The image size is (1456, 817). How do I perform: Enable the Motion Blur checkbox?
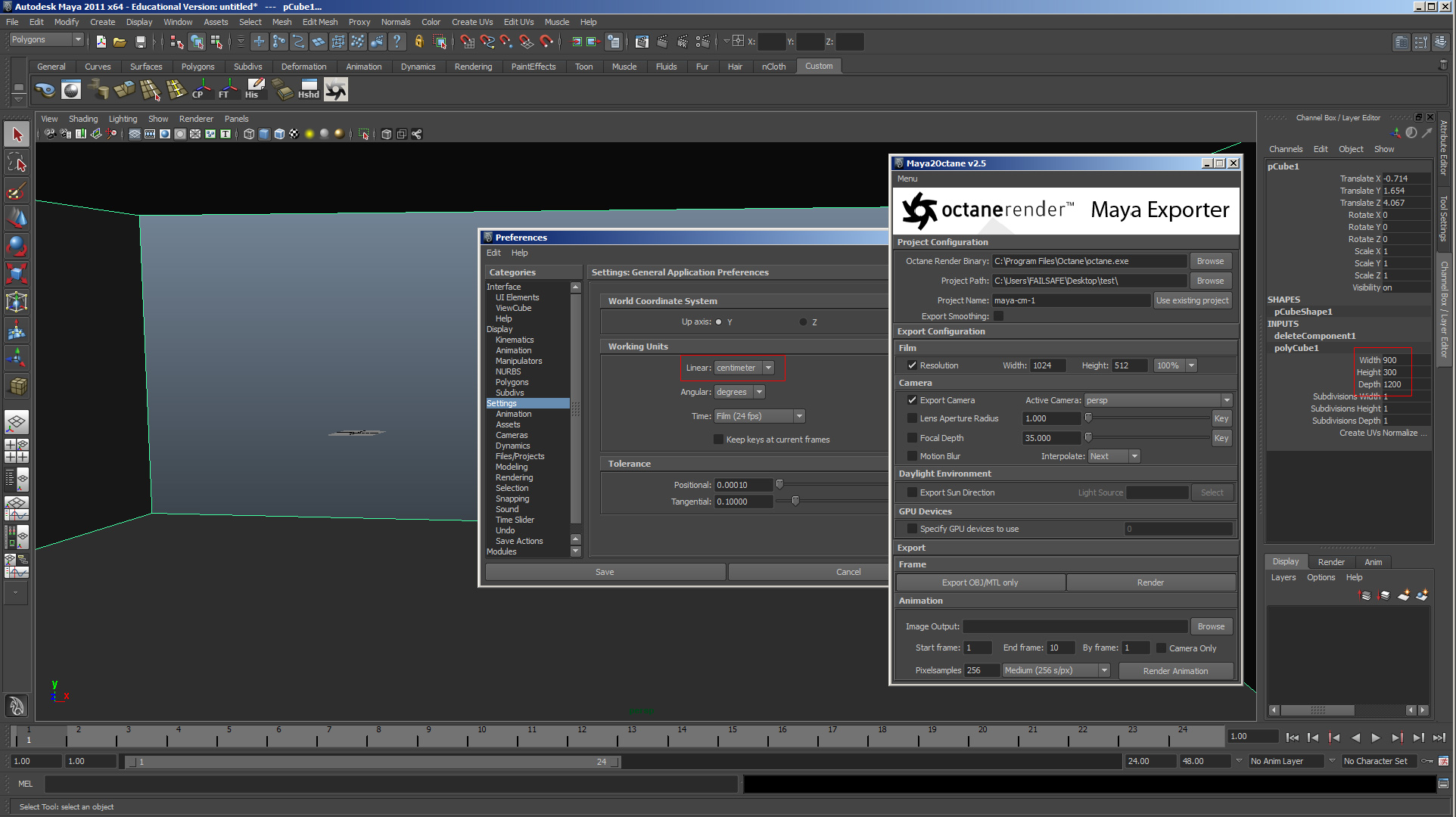912,456
